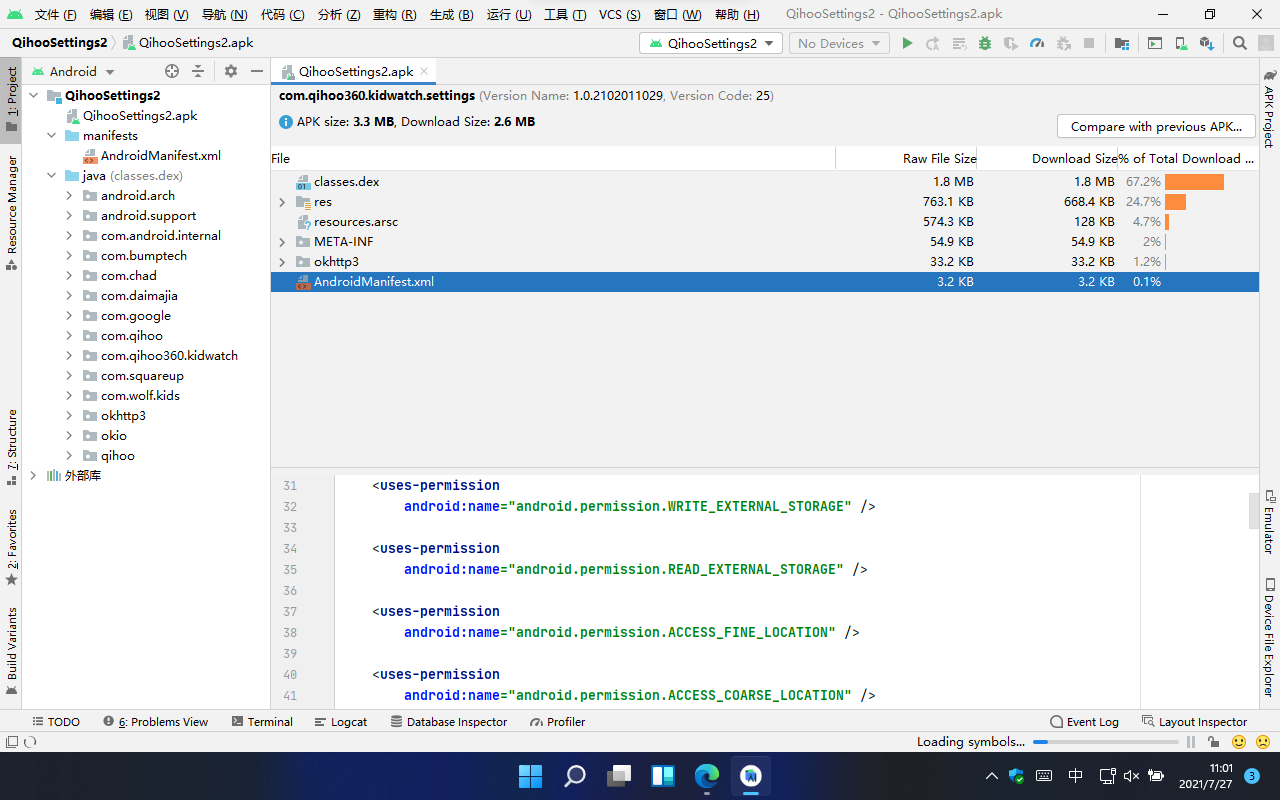1280x800 pixels.
Task: Expand the META-INF folder in APK
Action: (282, 242)
